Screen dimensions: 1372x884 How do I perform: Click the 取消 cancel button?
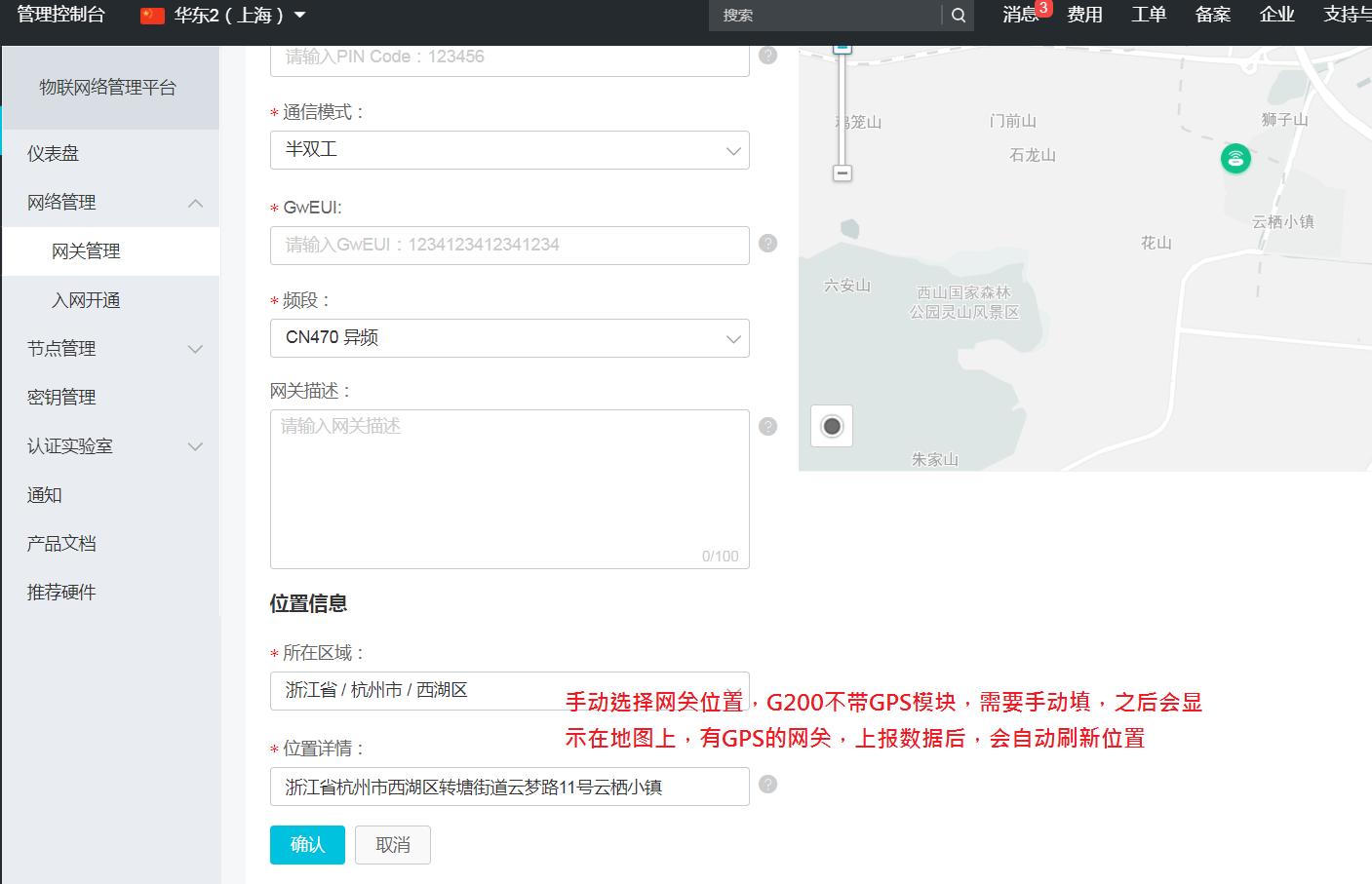[392, 844]
